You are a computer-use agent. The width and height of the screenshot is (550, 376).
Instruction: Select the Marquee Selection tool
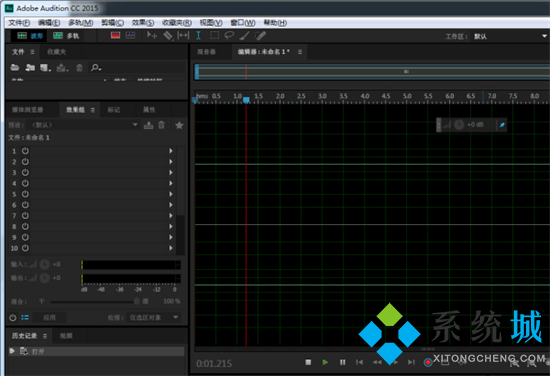[214, 35]
